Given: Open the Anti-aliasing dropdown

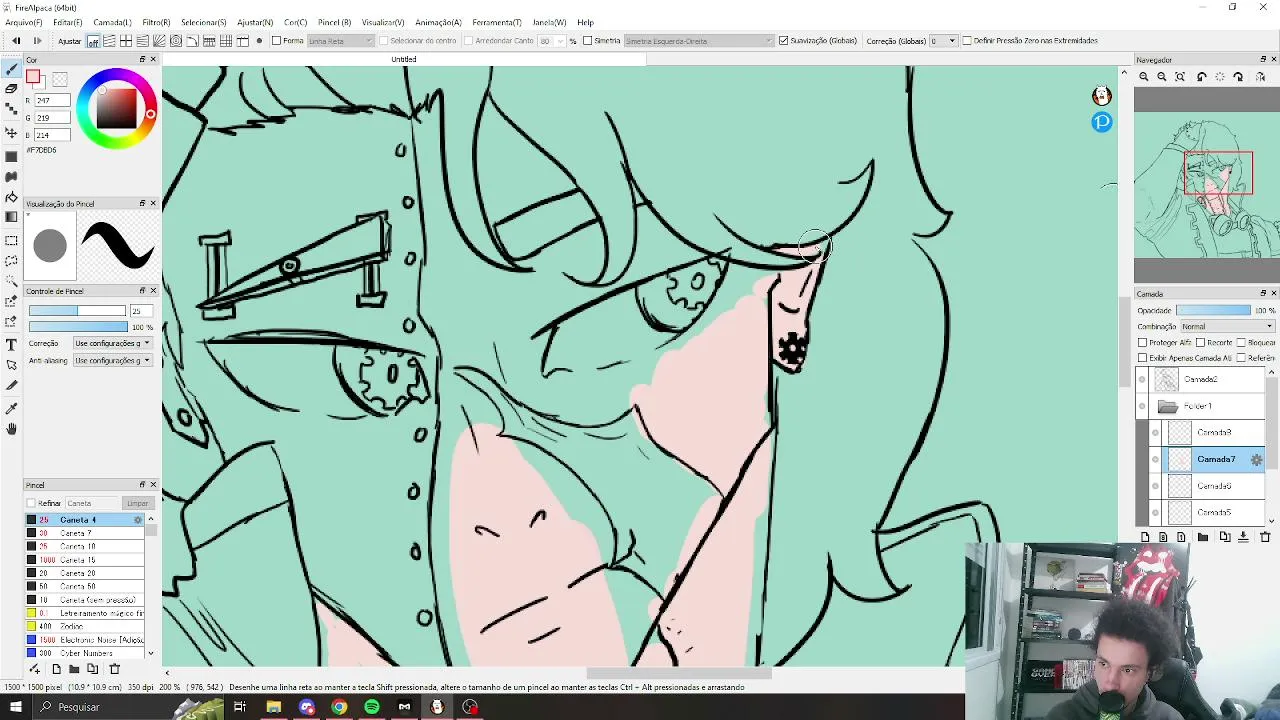Looking at the screenshot, I should [x=112, y=360].
